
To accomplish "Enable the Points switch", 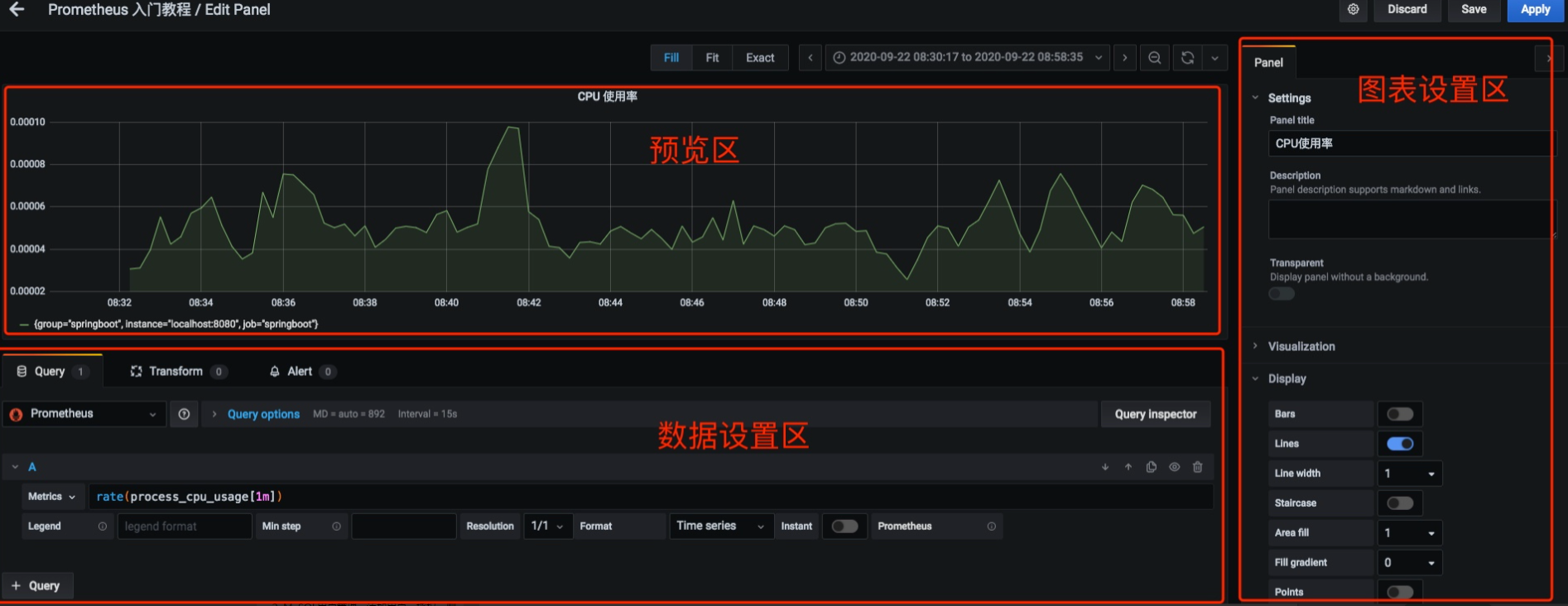I will coord(1400,592).
